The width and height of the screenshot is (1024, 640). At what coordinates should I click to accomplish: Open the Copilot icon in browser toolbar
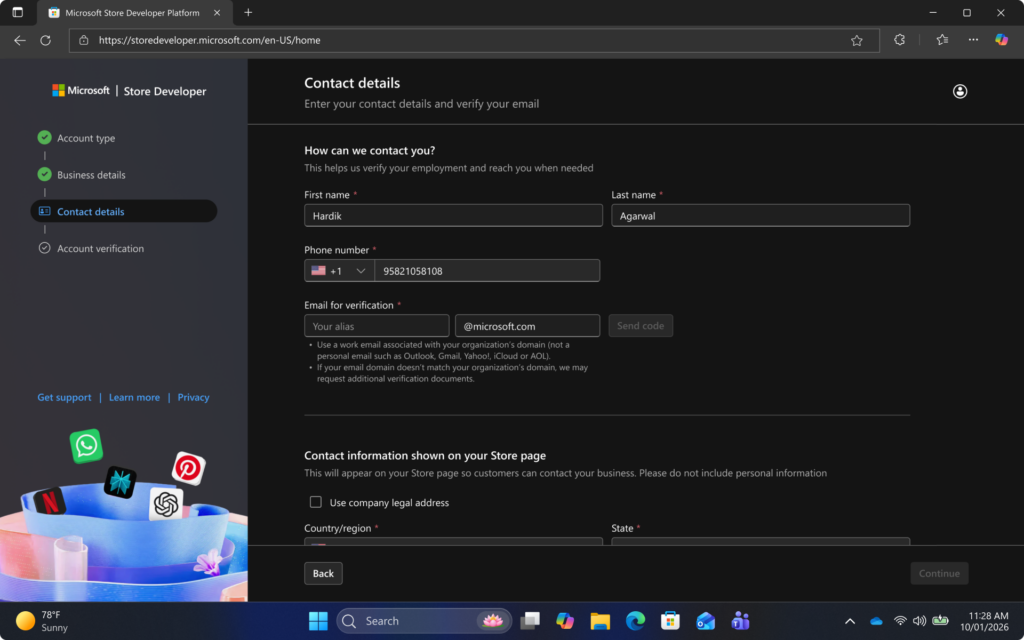pyautogui.click(x=1001, y=40)
